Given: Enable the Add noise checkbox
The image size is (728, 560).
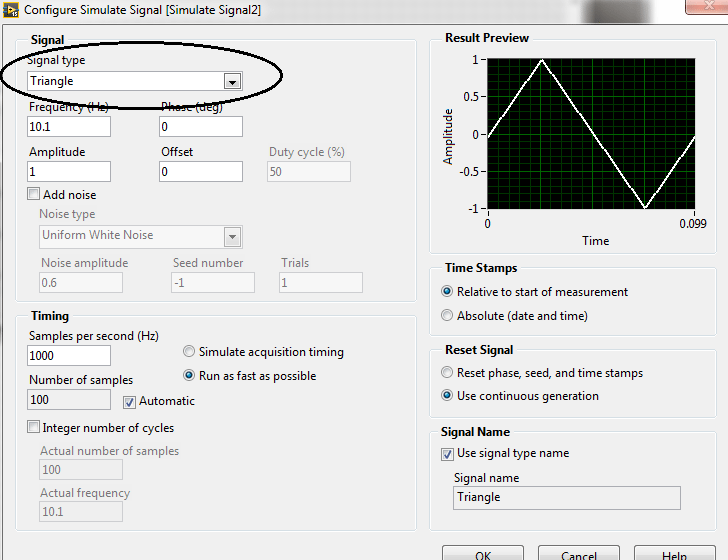Looking at the screenshot, I should pos(33,194).
